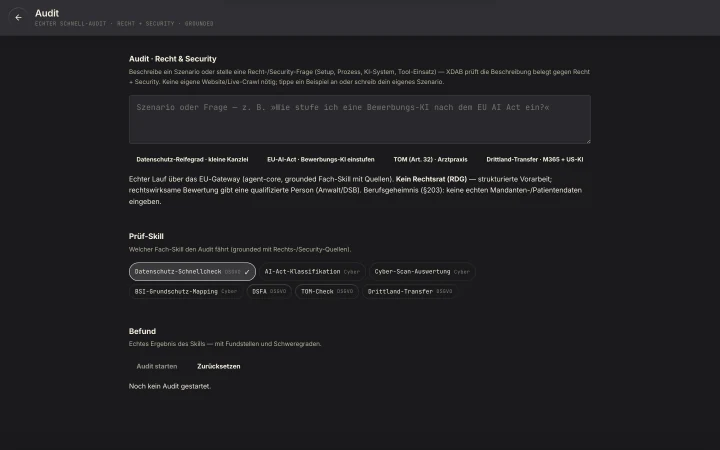
Task: Select the BSI-Grundschutz-Mapping skill chip
Action: [186, 292]
